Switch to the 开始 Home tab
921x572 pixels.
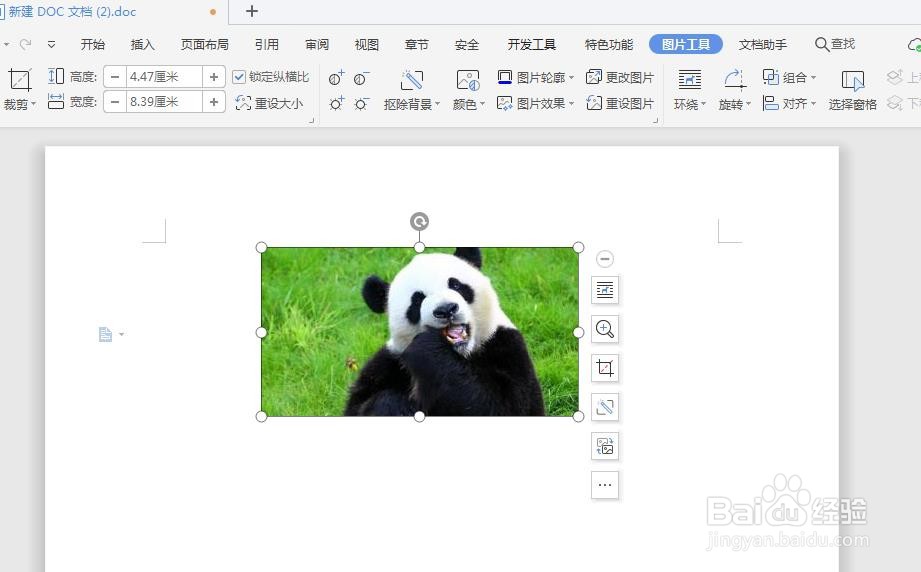pyautogui.click(x=93, y=44)
